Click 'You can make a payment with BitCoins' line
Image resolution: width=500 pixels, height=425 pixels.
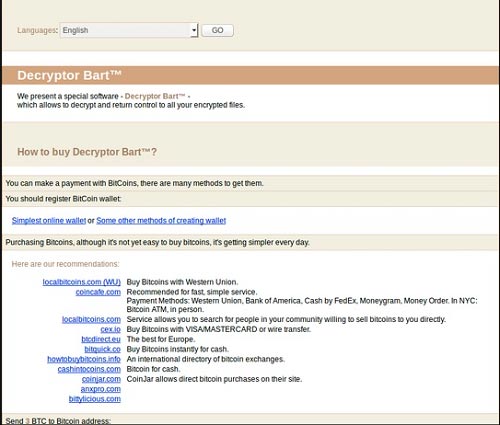135,183
